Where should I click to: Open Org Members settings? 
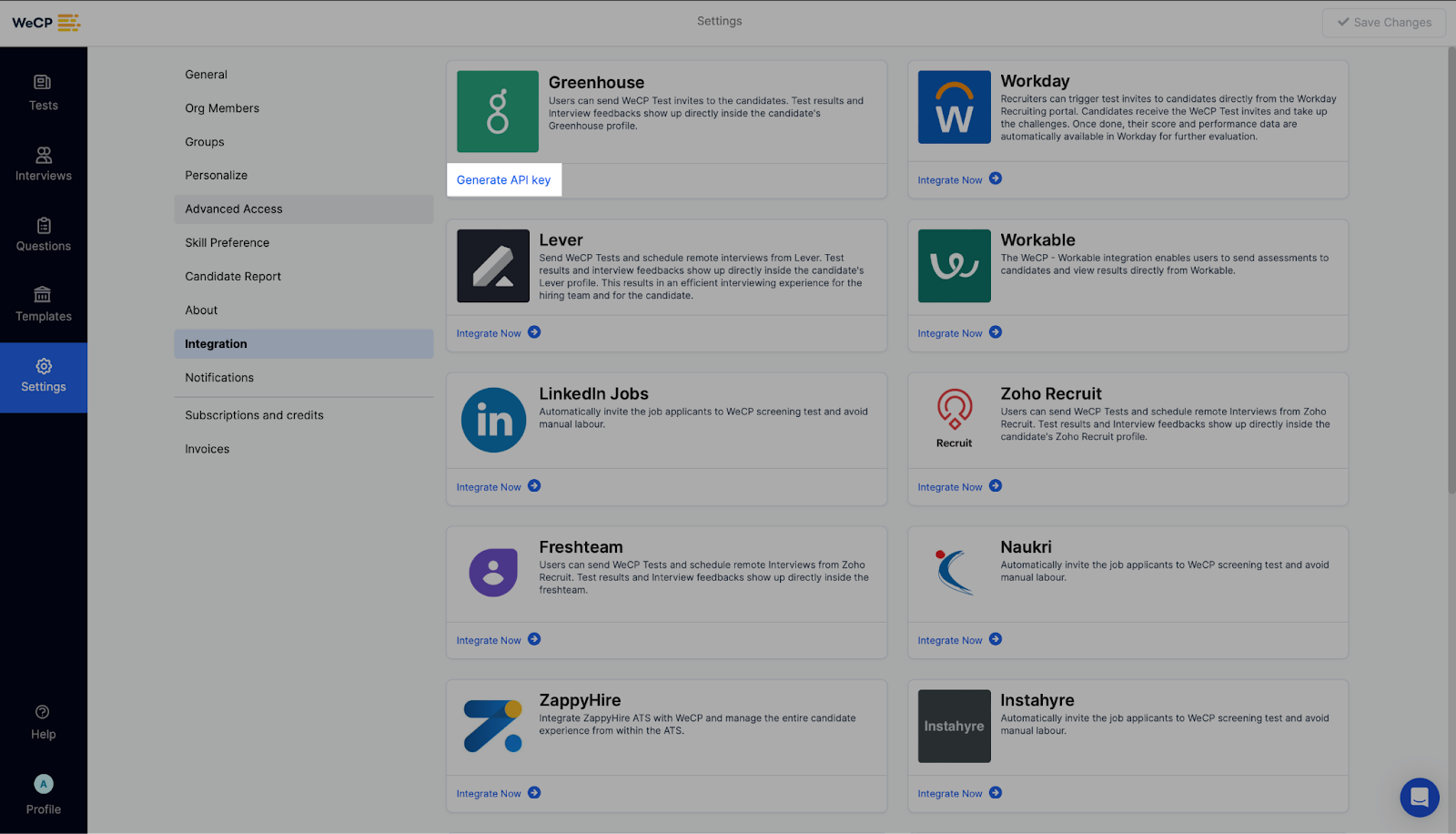pyautogui.click(x=304, y=108)
